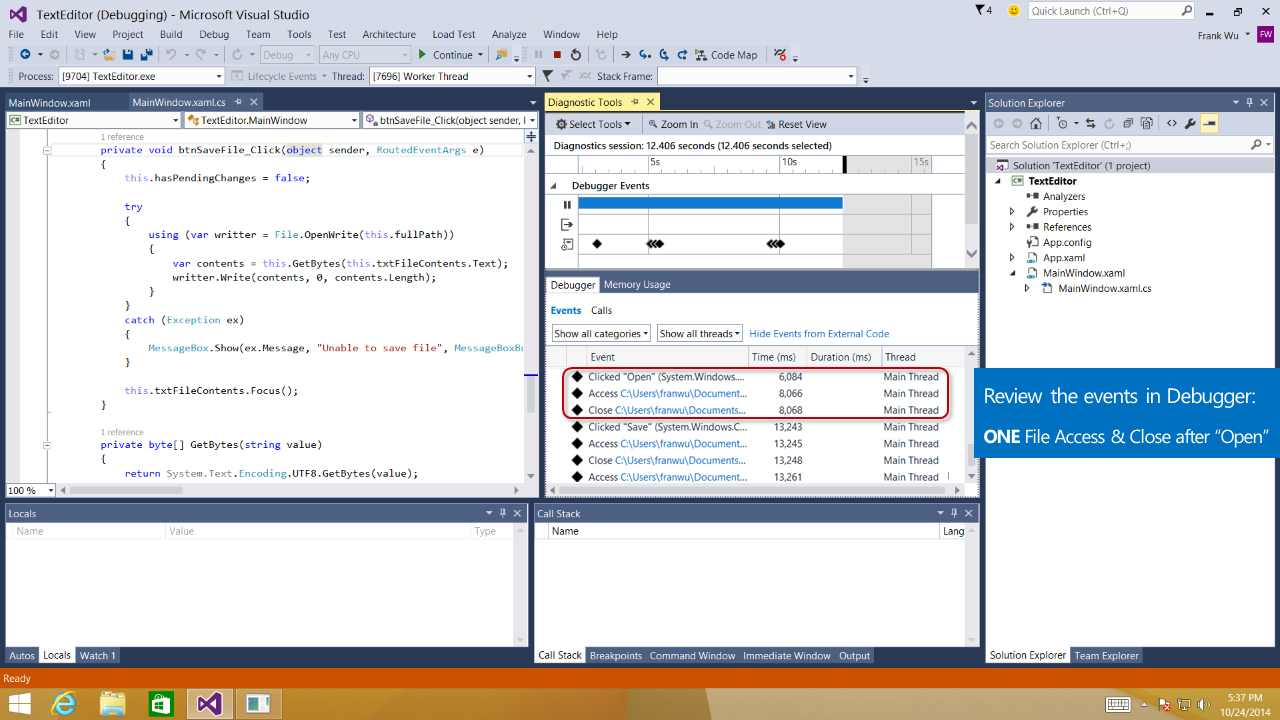Open Internet Explorer from the taskbar
Image resolution: width=1280 pixels, height=720 pixels.
[x=64, y=704]
